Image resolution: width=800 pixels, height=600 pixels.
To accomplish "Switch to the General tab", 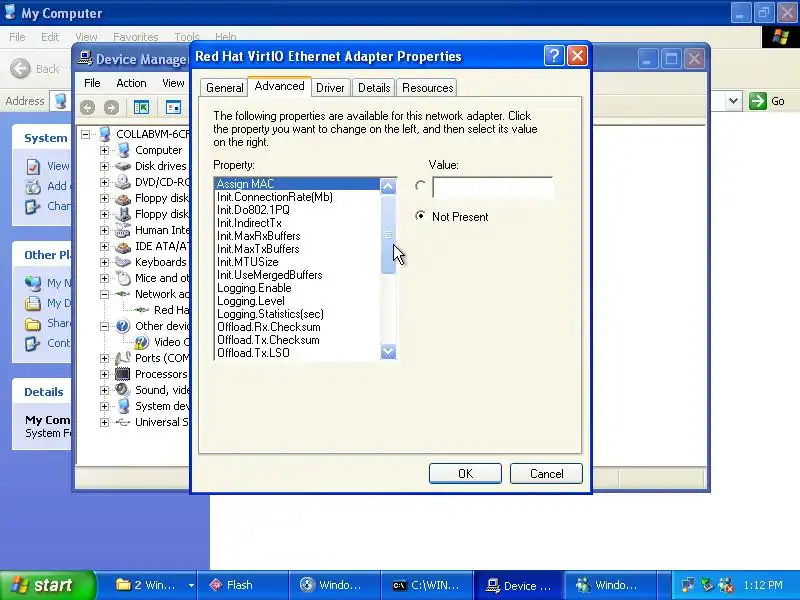I will pos(224,88).
